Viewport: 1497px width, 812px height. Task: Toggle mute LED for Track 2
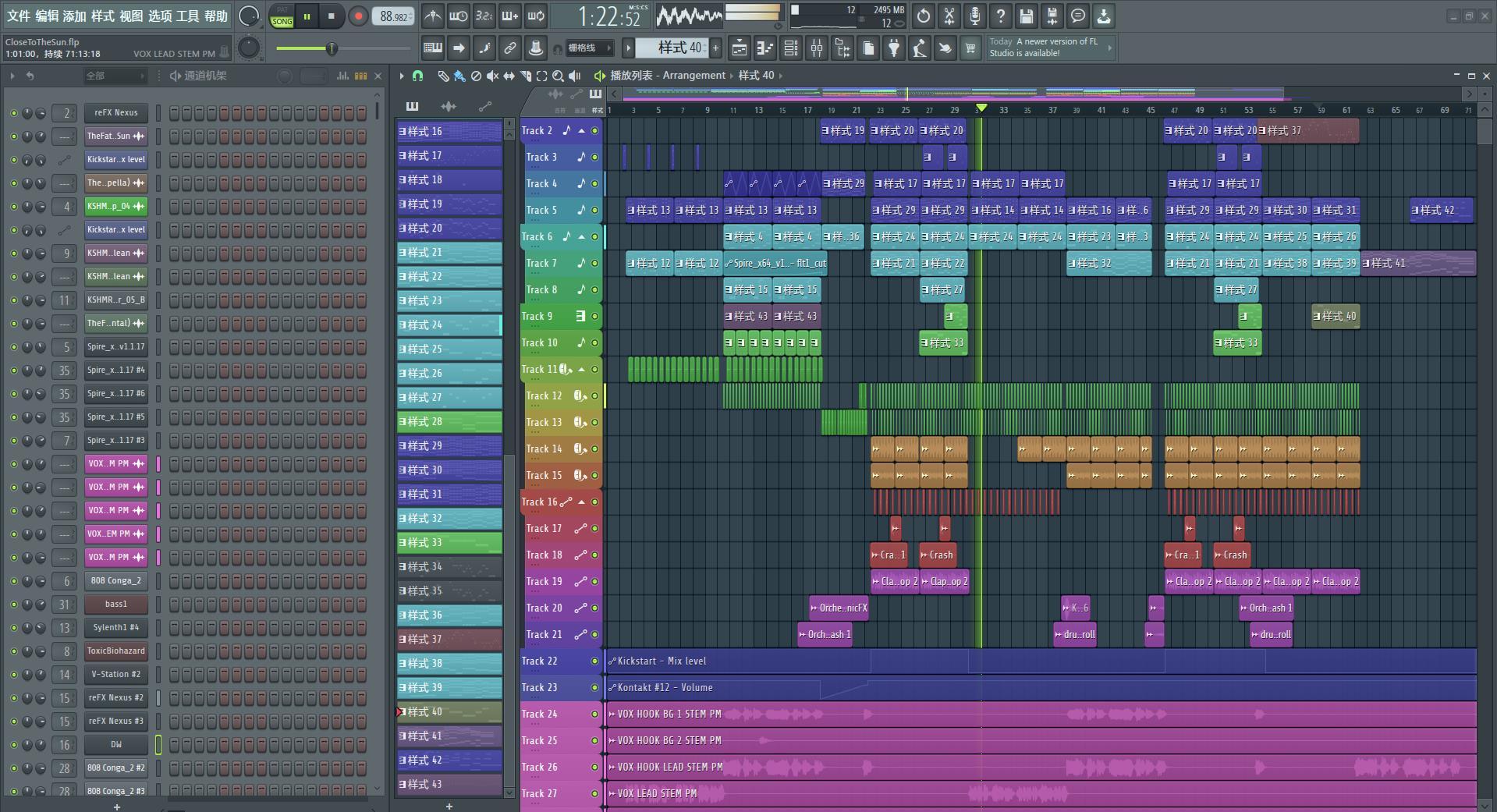click(x=594, y=130)
